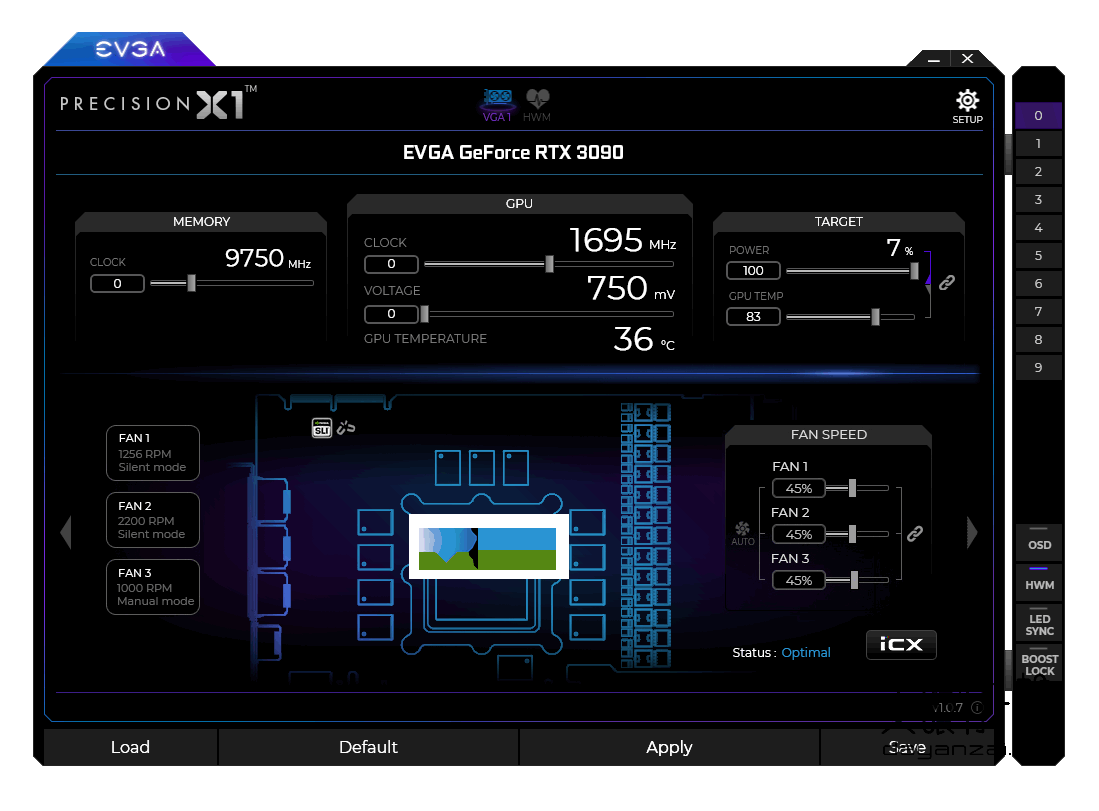This screenshot has height=811, width=1099.
Task: Click the 1695 MHz GPU clock readout
Action: click(x=622, y=240)
